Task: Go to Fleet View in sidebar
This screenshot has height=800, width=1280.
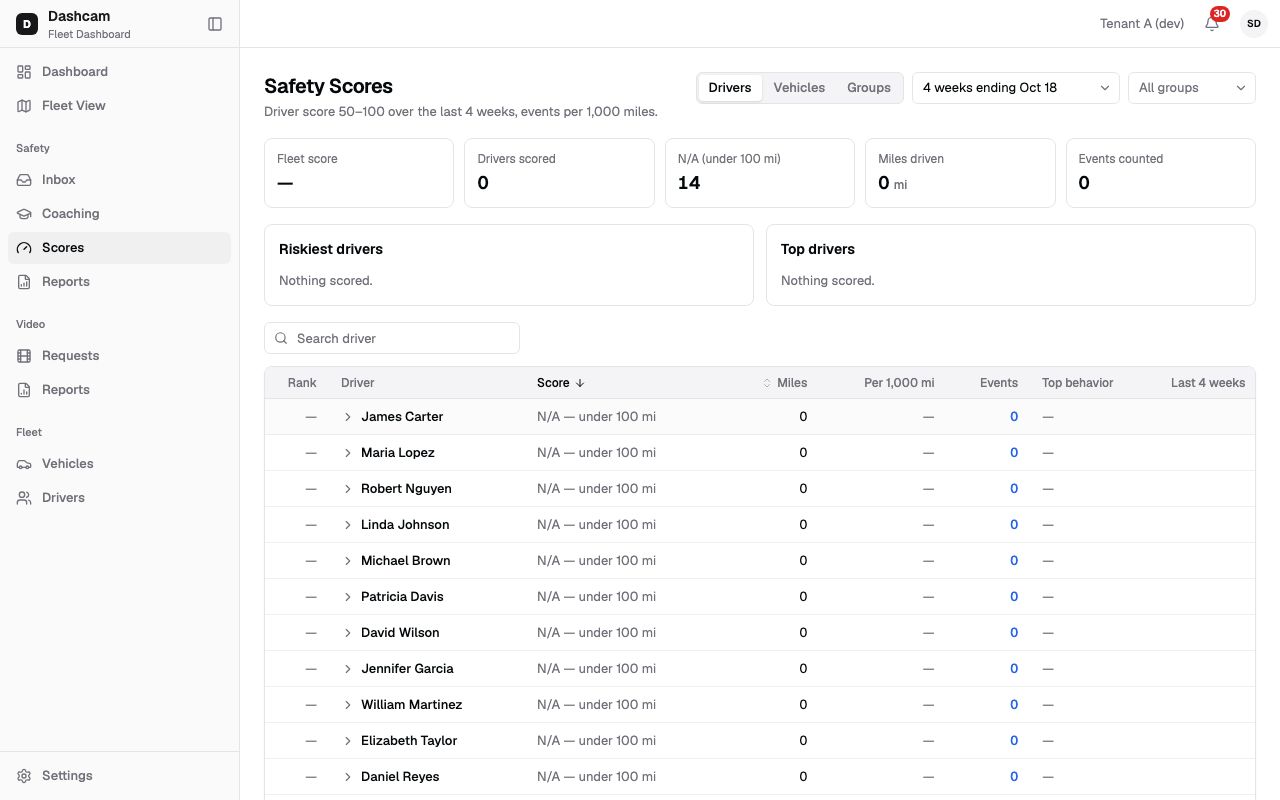Action: coord(119,106)
